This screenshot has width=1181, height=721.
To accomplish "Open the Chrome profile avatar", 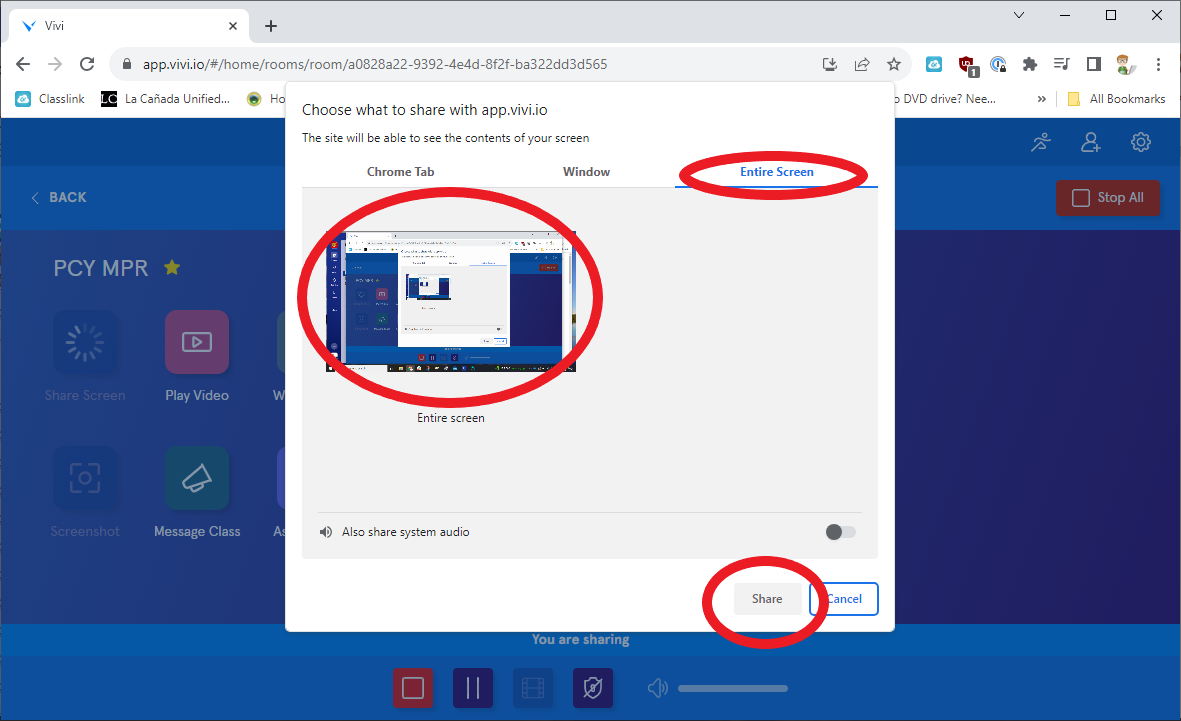I will (x=1126, y=64).
